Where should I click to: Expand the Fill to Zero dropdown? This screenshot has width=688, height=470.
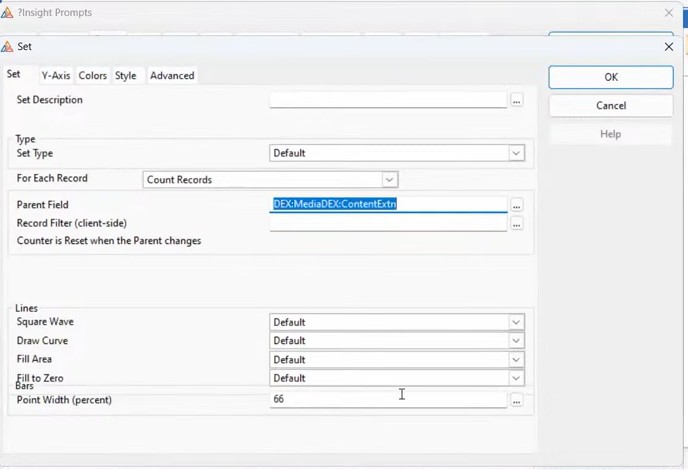click(x=516, y=379)
